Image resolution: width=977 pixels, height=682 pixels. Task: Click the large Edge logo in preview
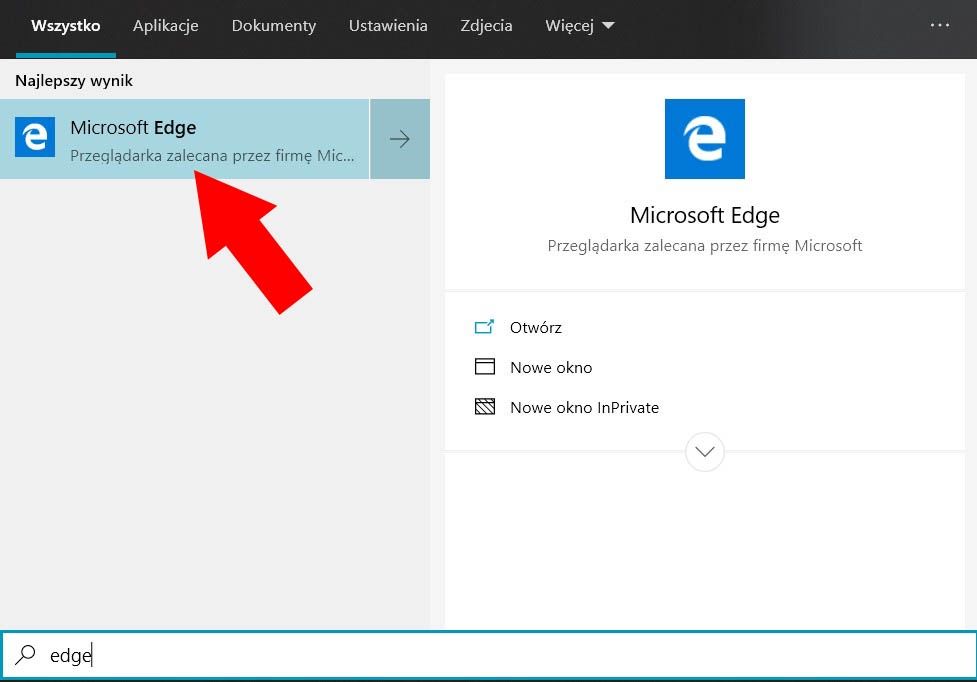[705, 139]
